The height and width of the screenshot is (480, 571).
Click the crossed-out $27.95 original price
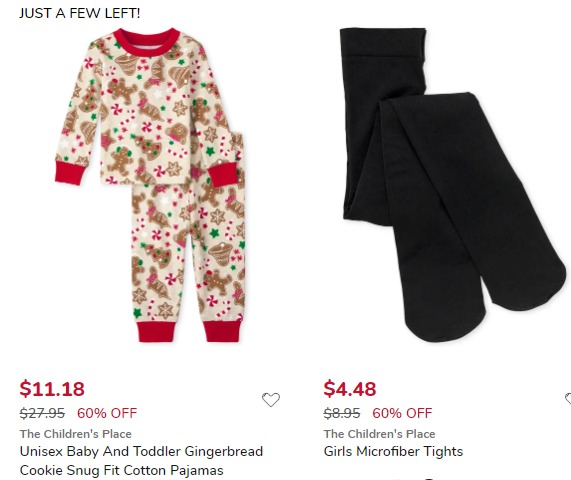click(42, 413)
